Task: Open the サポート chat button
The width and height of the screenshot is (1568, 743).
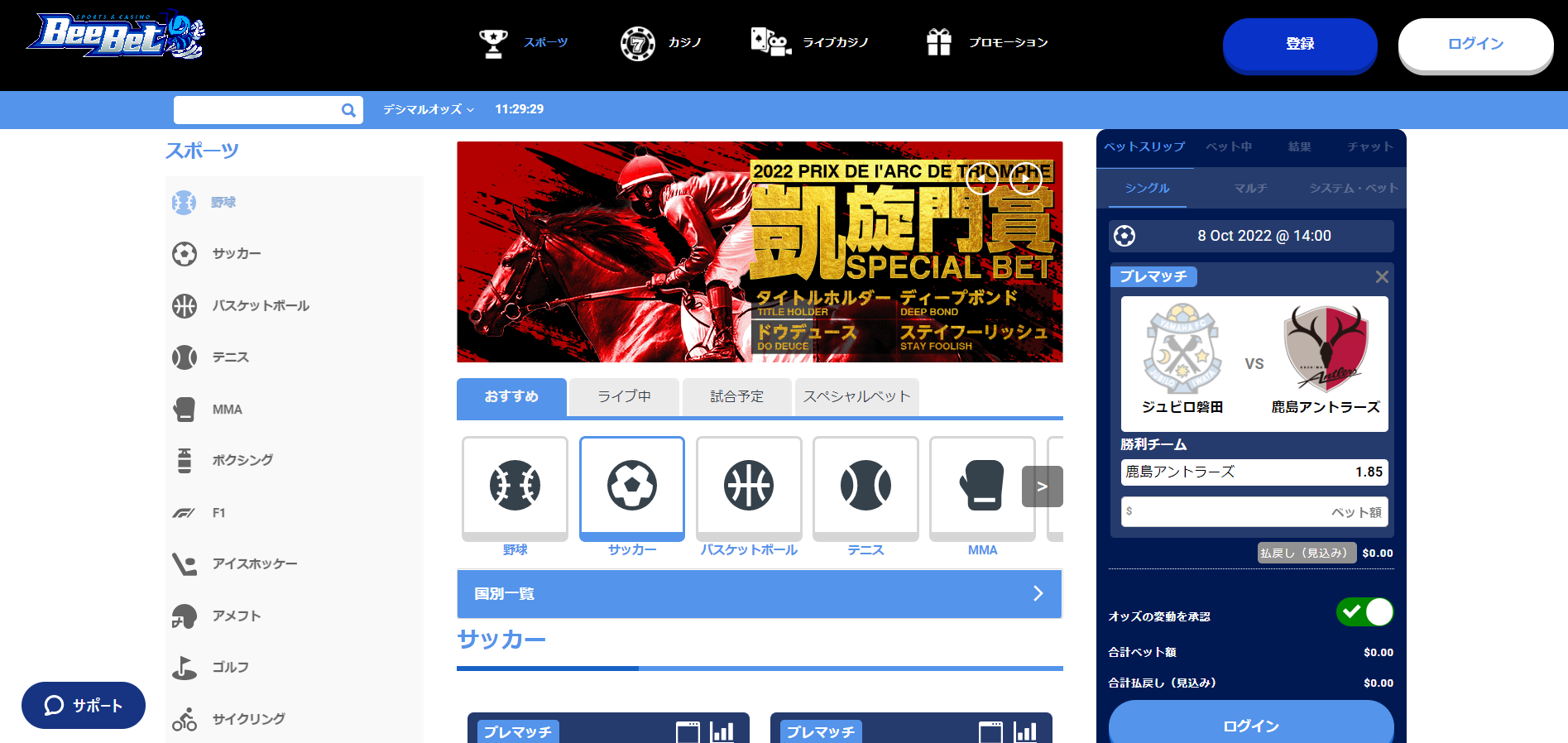Action: tap(84, 705)
